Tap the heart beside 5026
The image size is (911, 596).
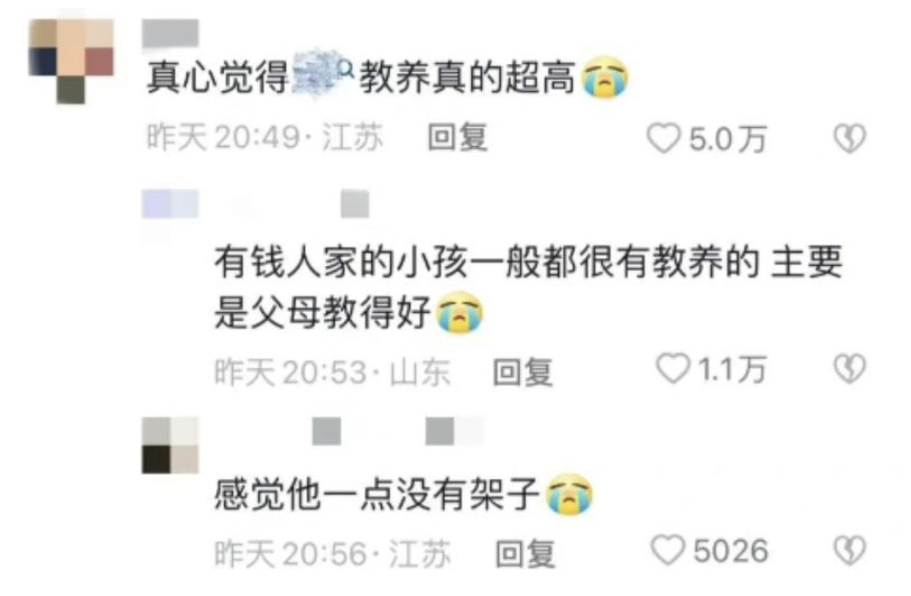[x=668, y=550]
